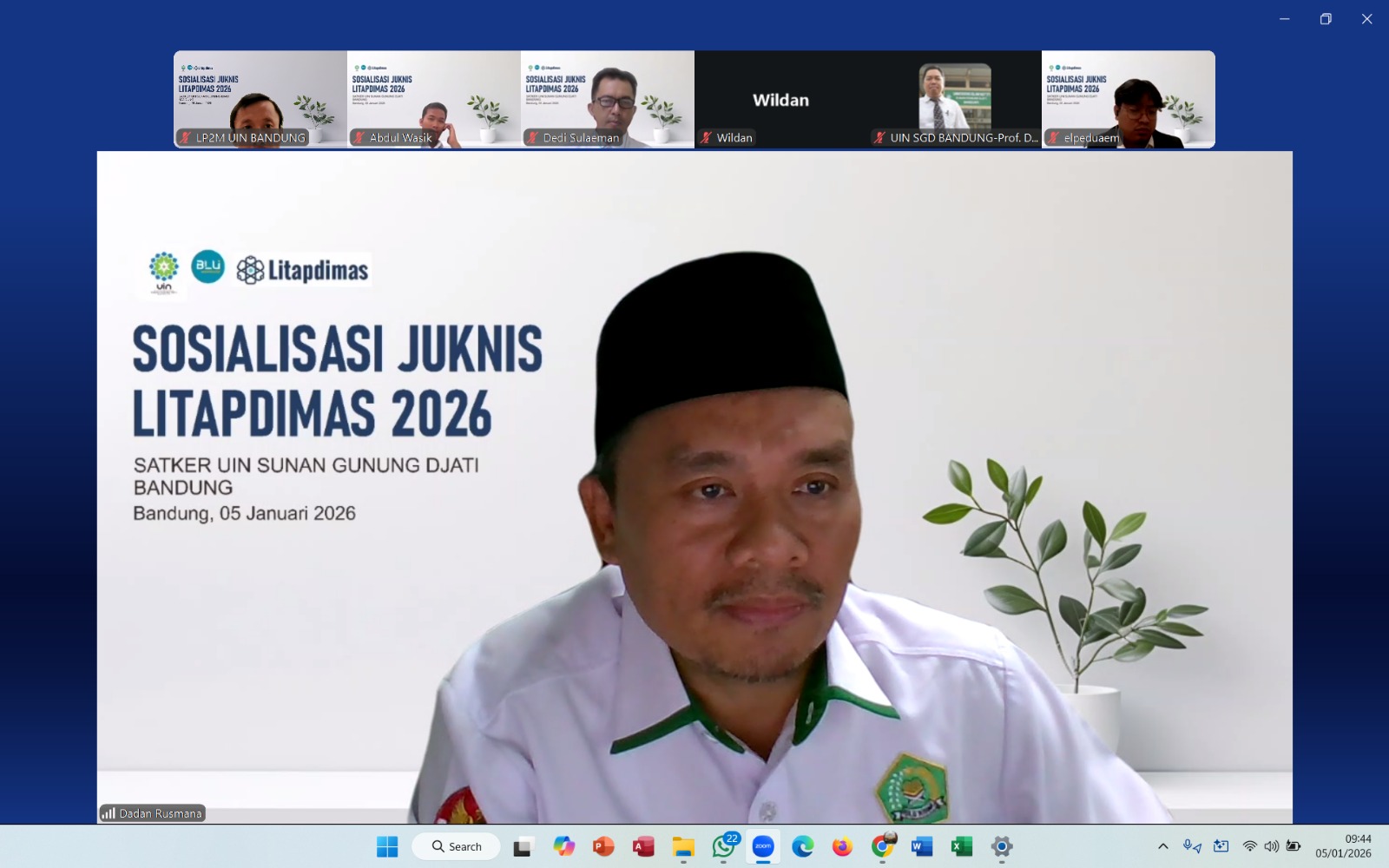Open the Windows Start menu
Image resolution: width=1389 pixels, height=868 pixels.
click(x=387, y=846)
